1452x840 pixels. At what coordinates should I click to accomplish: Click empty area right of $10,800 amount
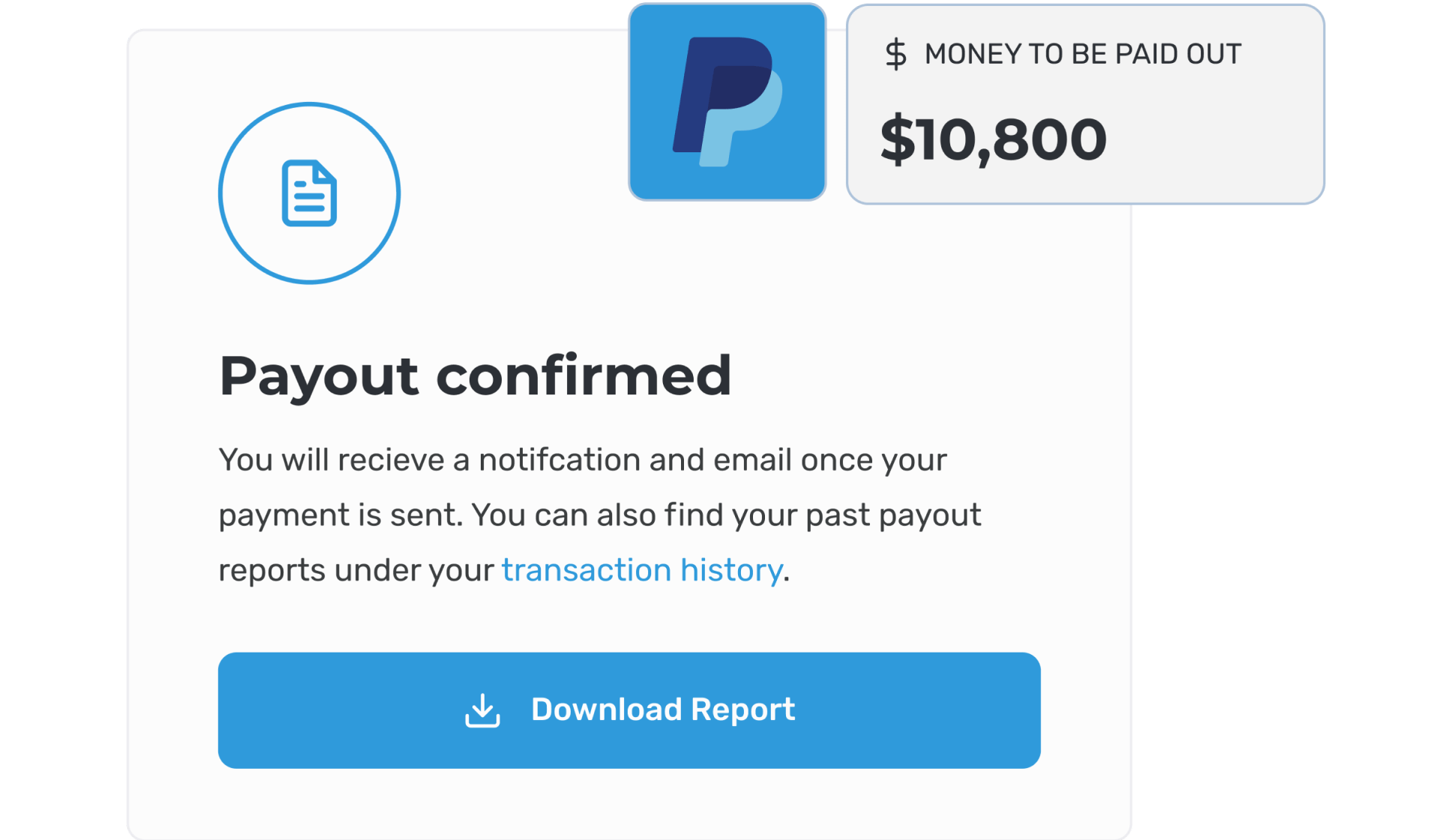pos(1215,142)
